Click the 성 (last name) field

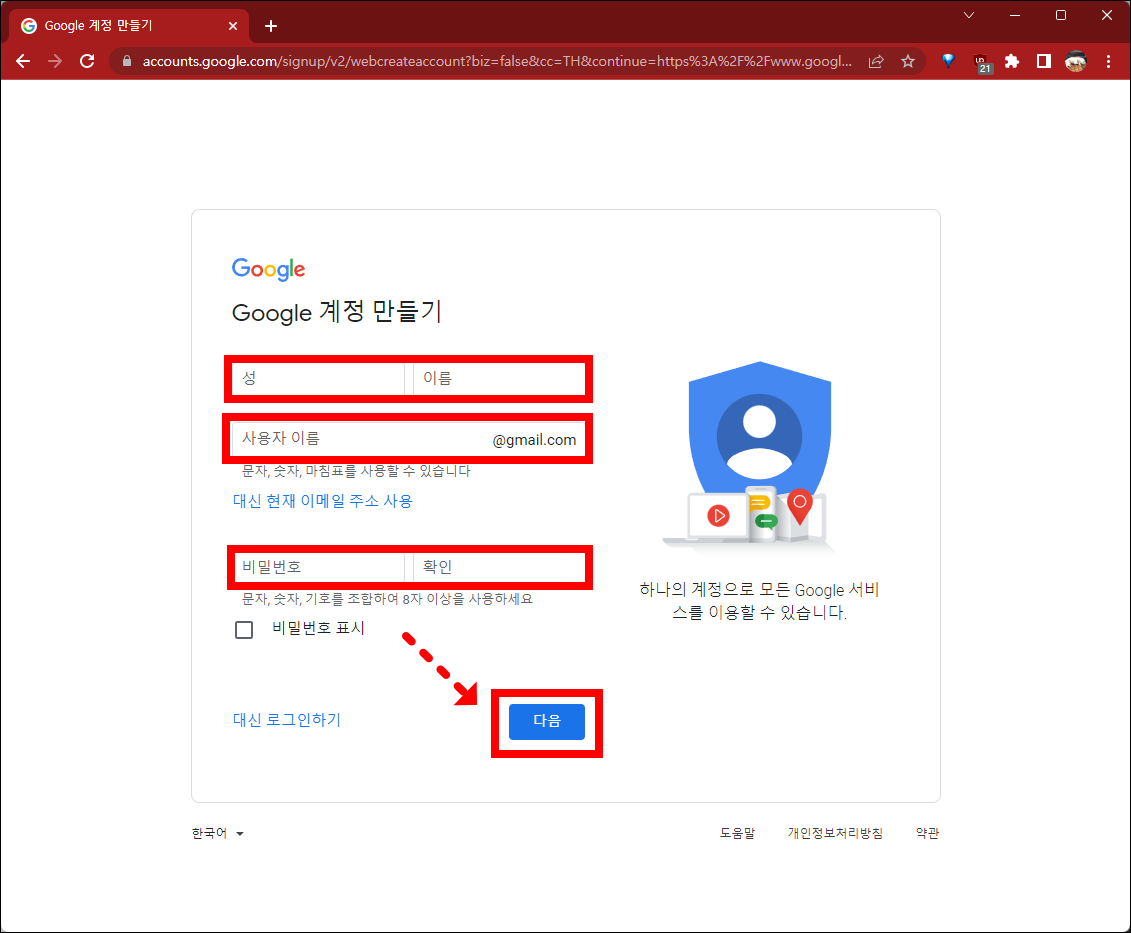(x=318, y=378)
